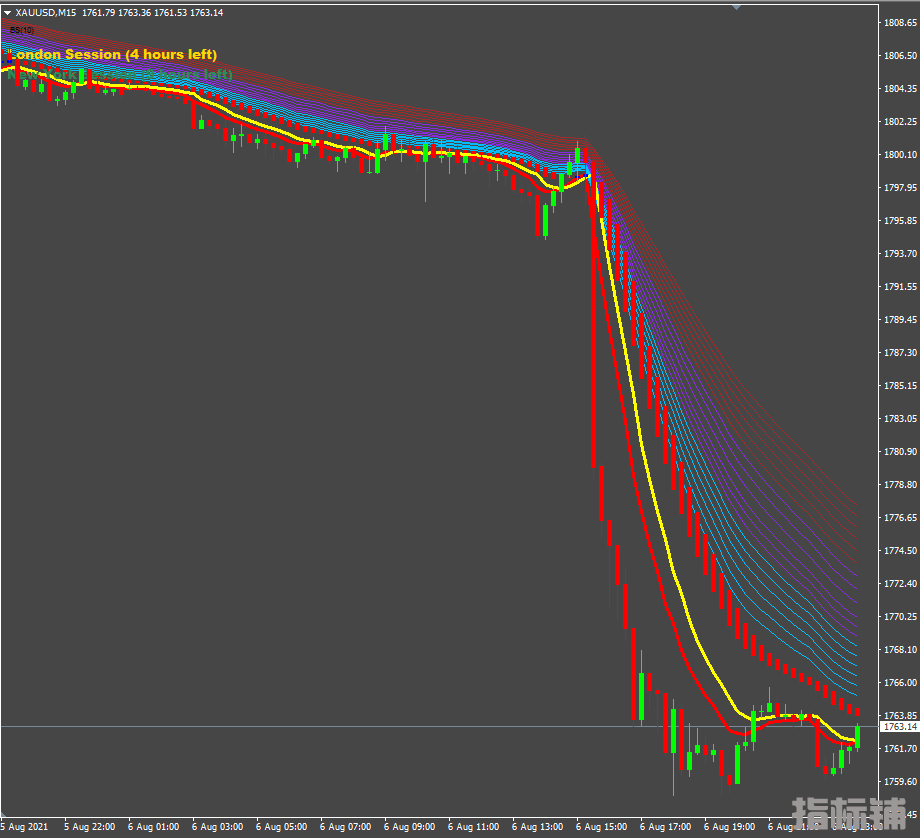Click the London Session label
This screenshot has width=920, height=838.
coord(112,54)
